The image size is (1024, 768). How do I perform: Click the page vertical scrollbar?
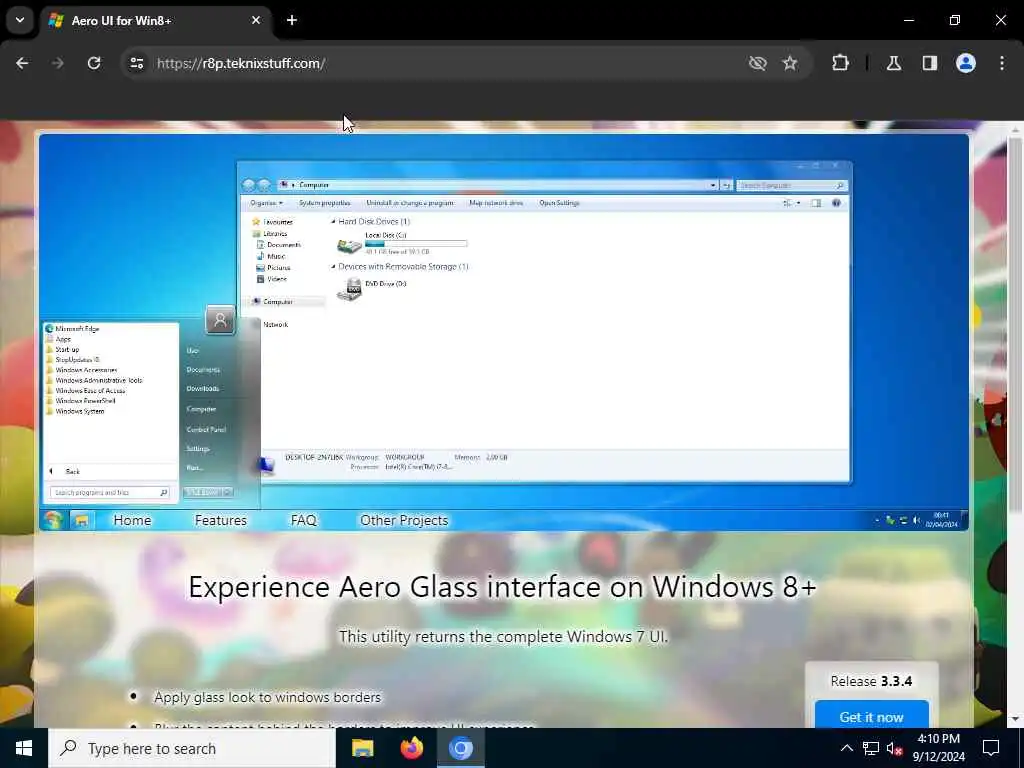tap(1014, 323)
